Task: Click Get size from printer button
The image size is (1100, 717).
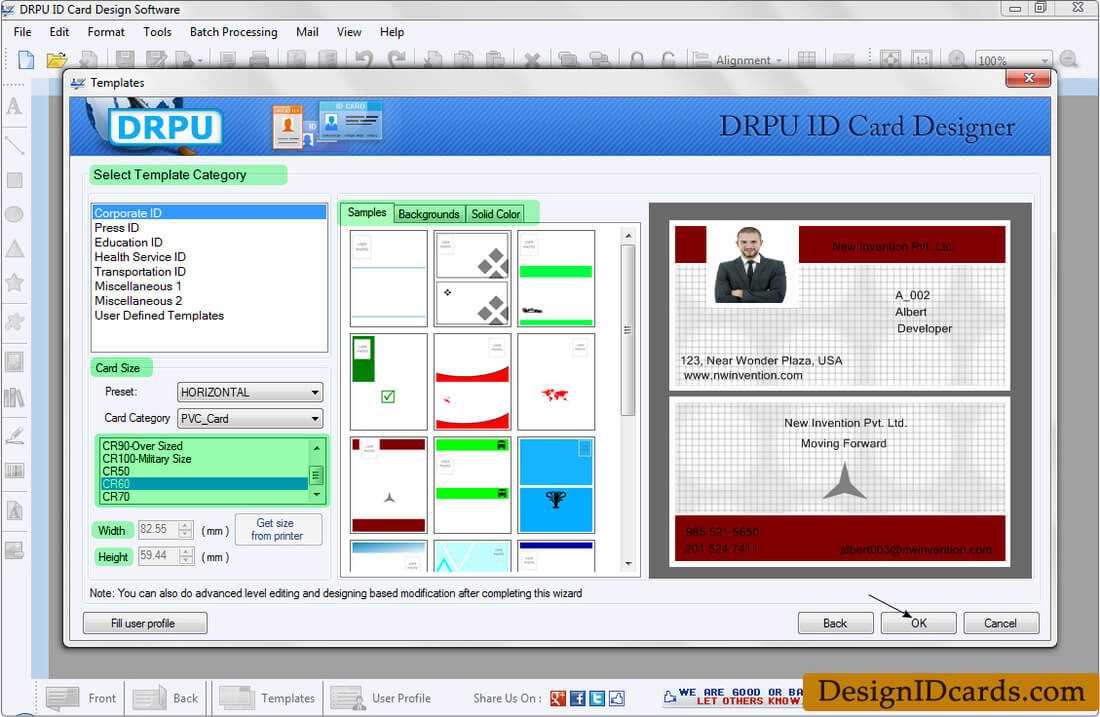Action: [278, 529]
